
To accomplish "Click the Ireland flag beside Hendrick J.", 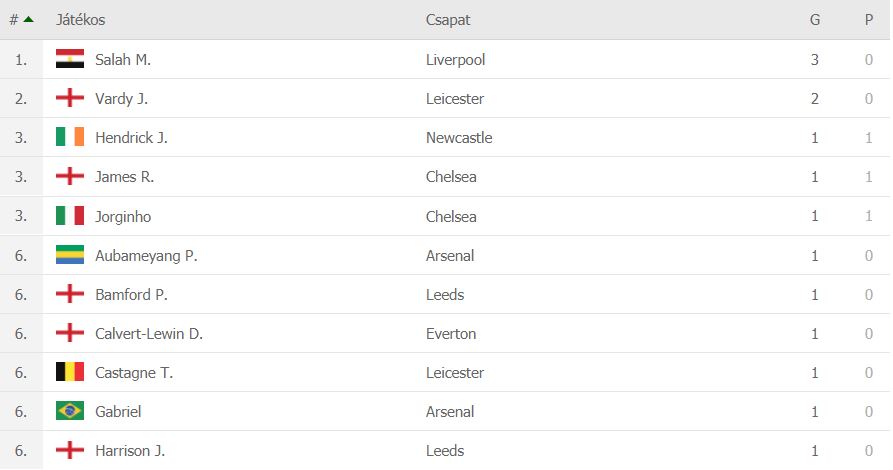I will [70, 137].
